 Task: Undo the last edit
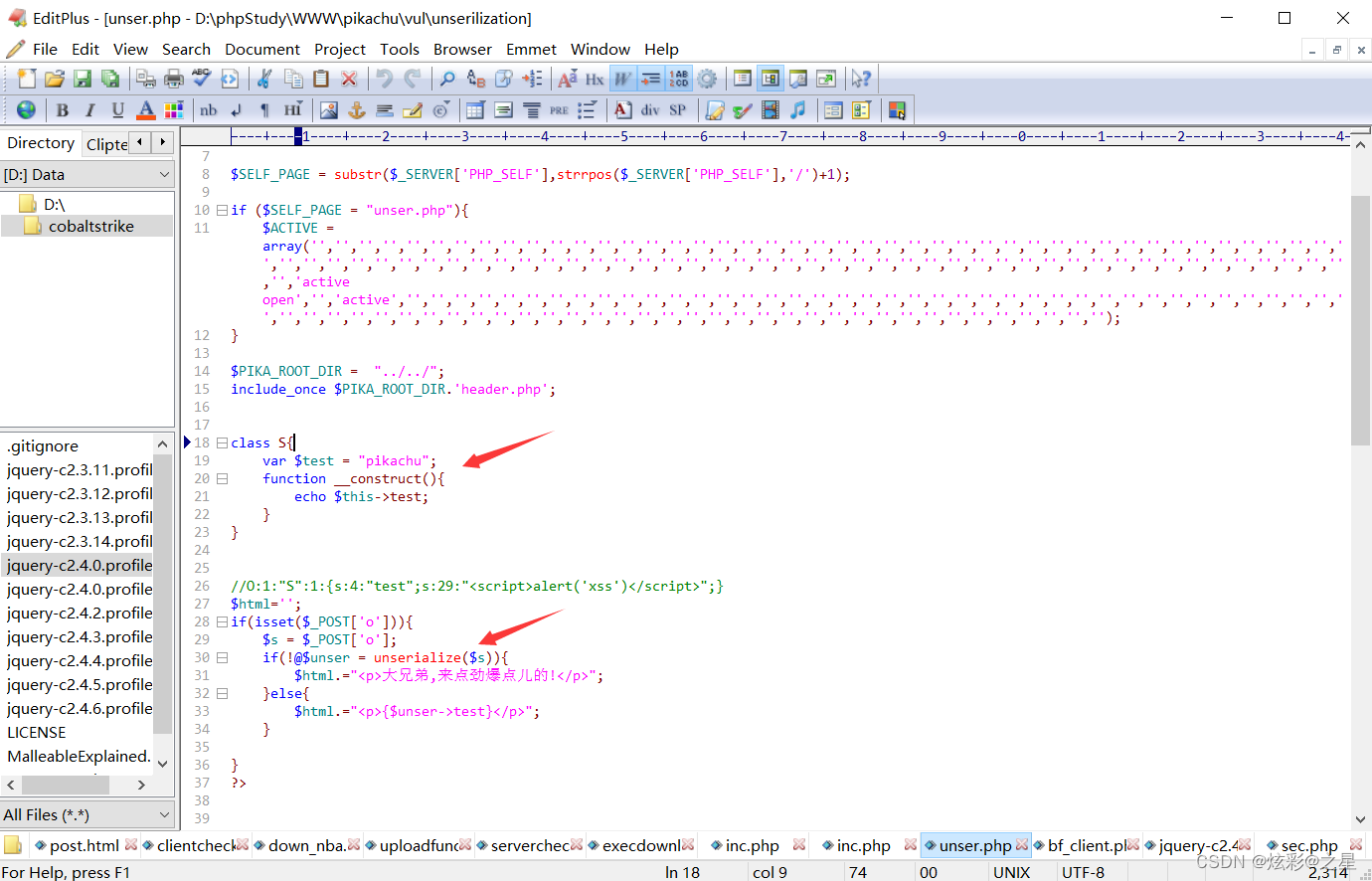tap(385, 79)
